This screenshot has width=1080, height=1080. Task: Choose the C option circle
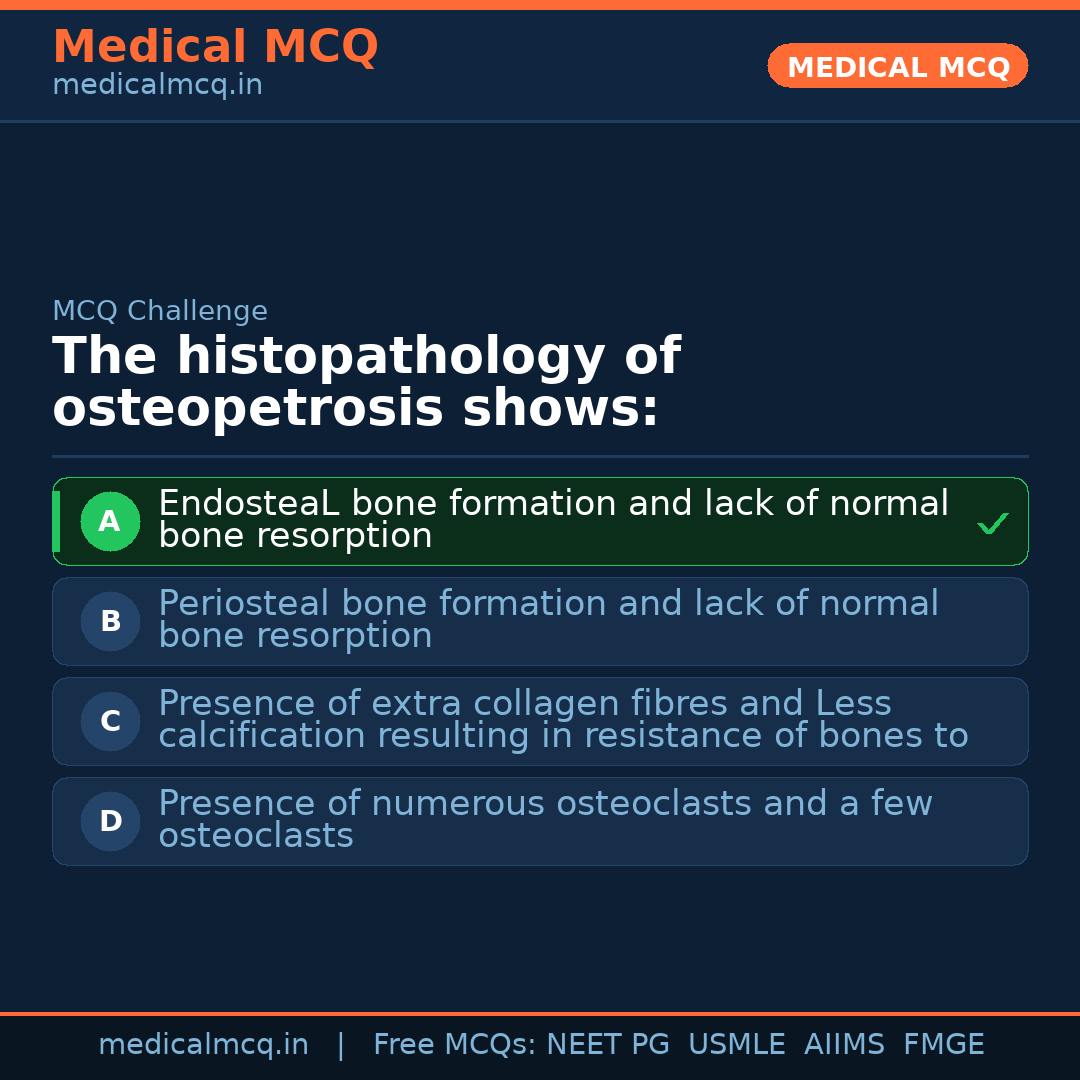(x=110, y=721)
